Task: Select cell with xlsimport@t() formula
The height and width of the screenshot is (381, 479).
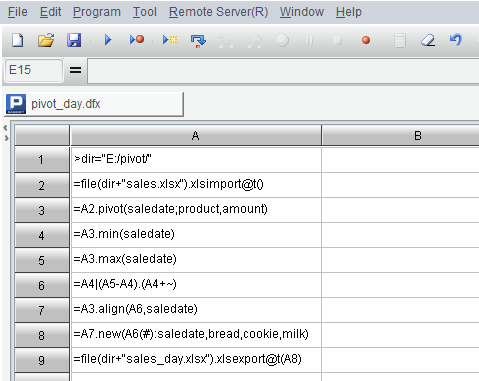Action: (196, 185)
